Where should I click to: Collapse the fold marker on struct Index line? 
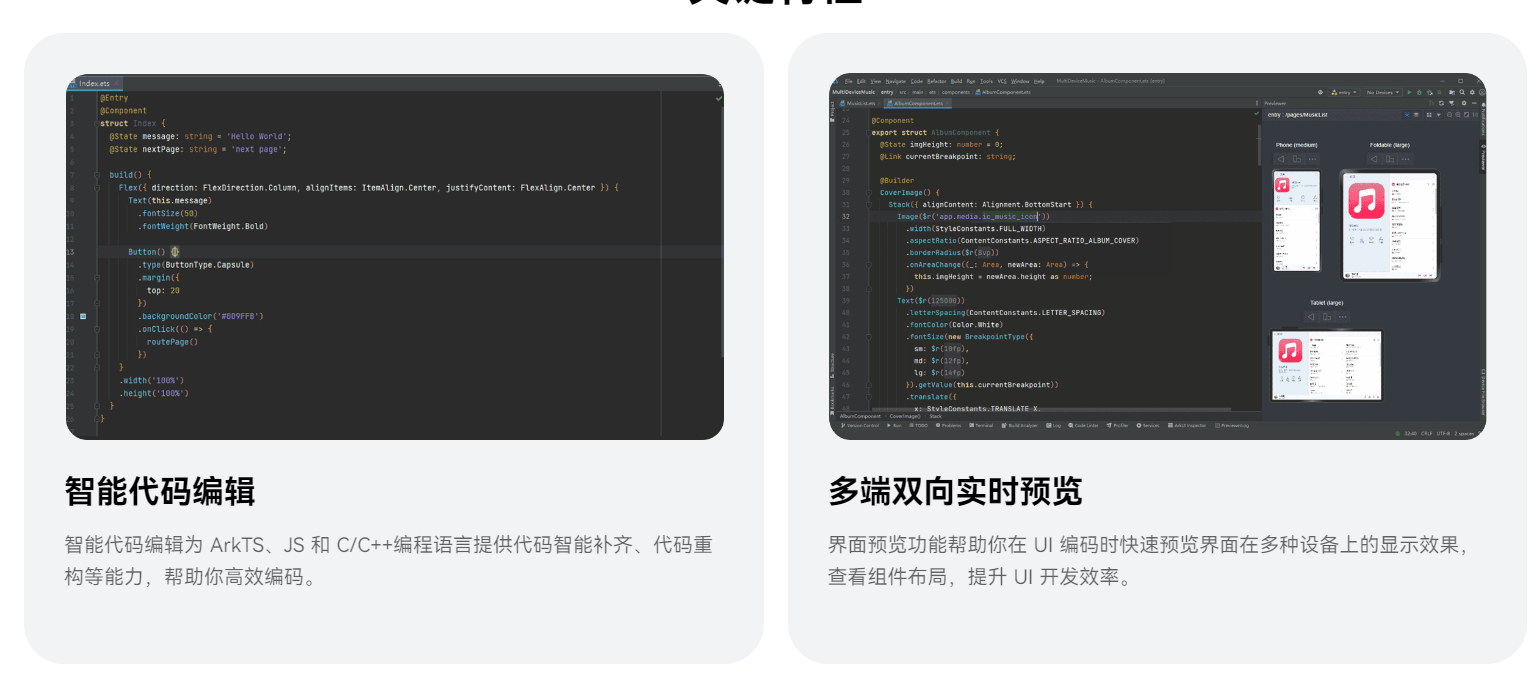(x=97, y=123)
